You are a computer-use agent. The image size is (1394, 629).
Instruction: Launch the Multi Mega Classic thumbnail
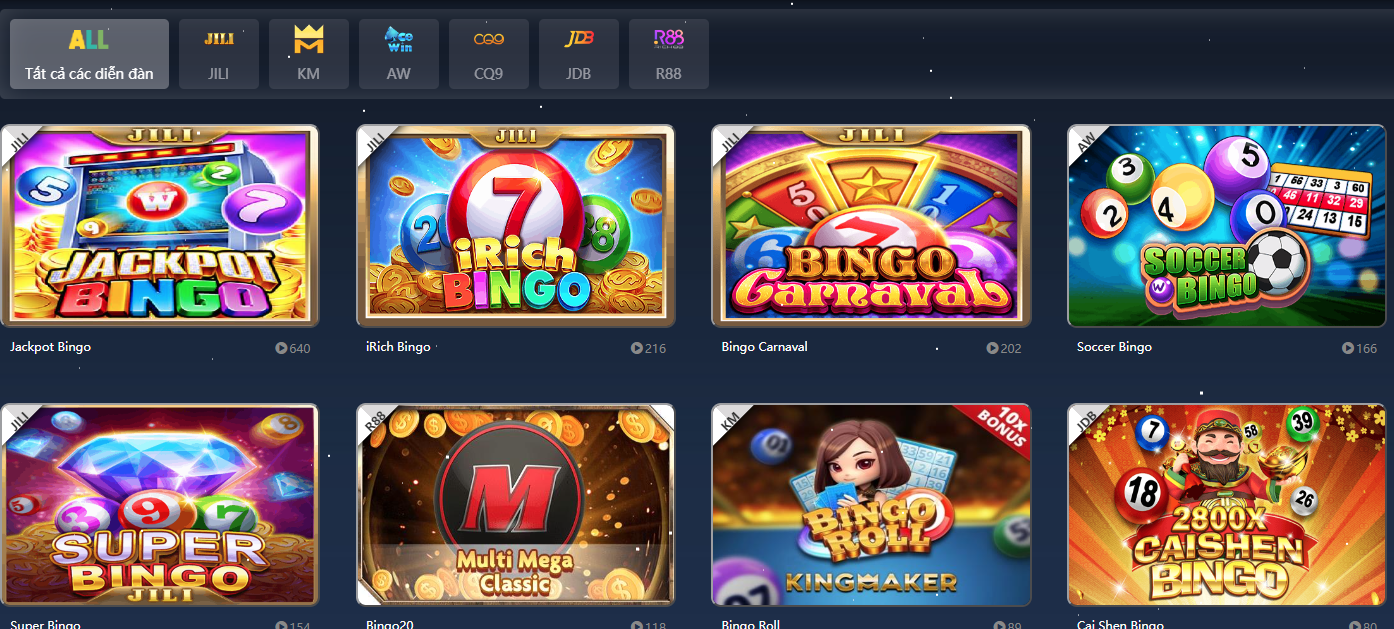pyautogui.click(x=516, y=505)
